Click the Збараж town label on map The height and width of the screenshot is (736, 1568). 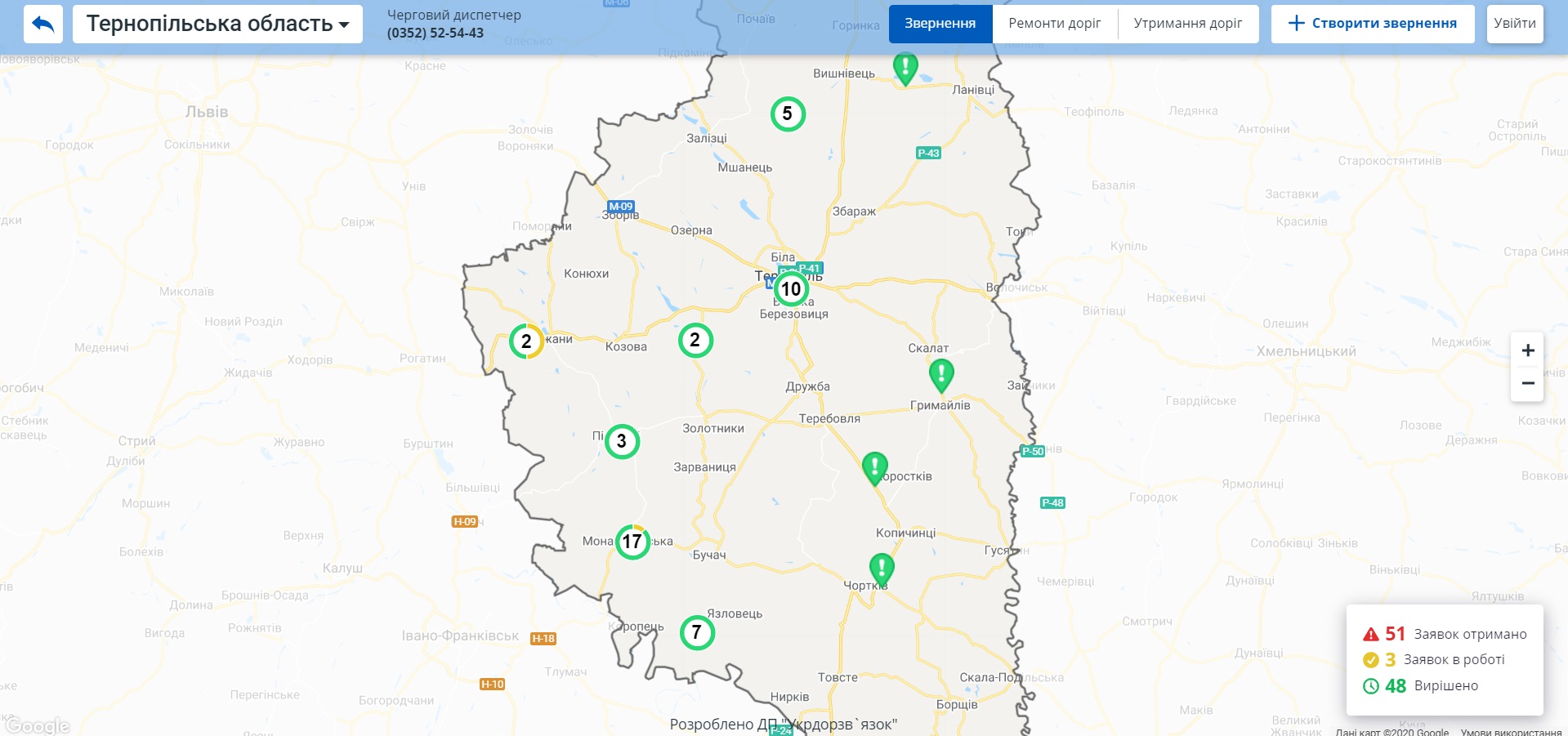point(854,211)
